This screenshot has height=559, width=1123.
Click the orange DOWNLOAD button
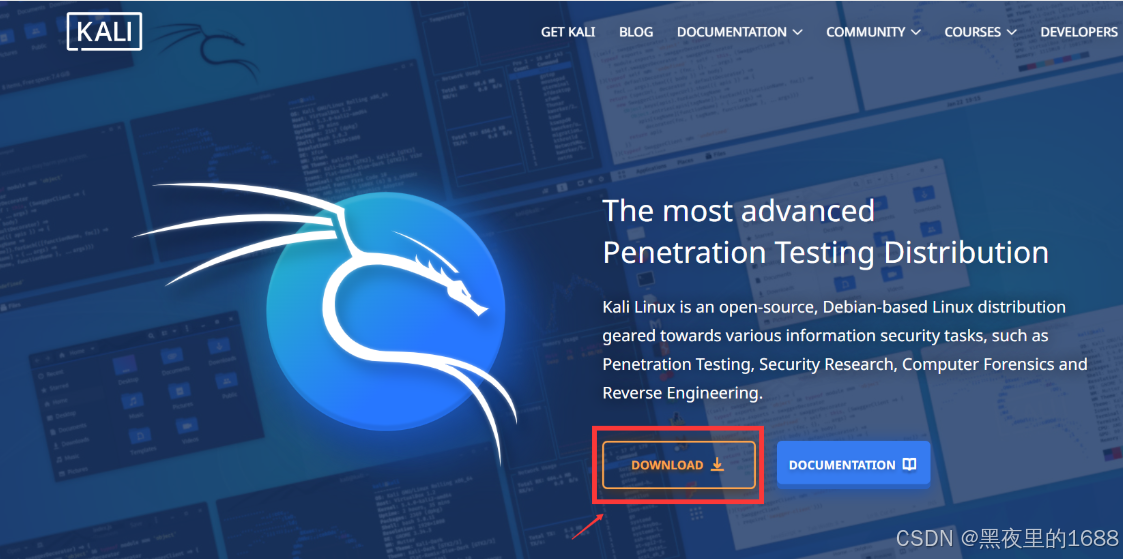679,465
